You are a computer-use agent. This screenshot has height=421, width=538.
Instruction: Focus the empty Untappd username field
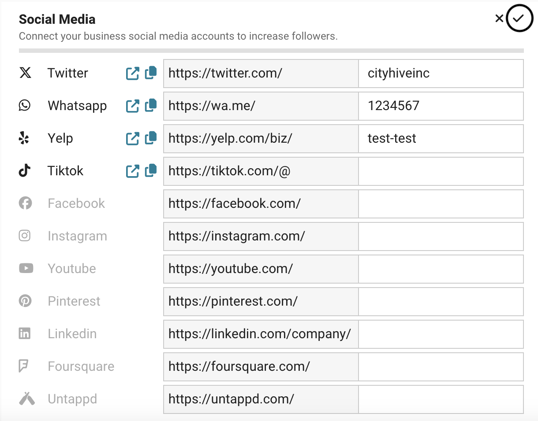point(441,399)
